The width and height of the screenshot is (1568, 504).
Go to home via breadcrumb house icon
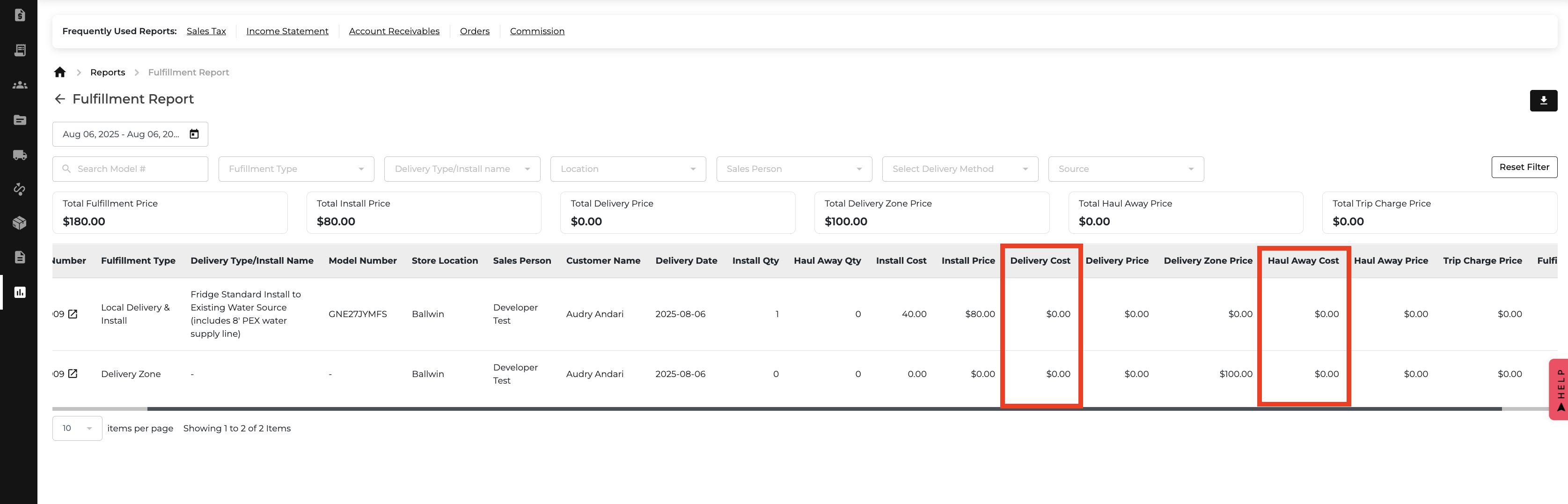point(59,72)
